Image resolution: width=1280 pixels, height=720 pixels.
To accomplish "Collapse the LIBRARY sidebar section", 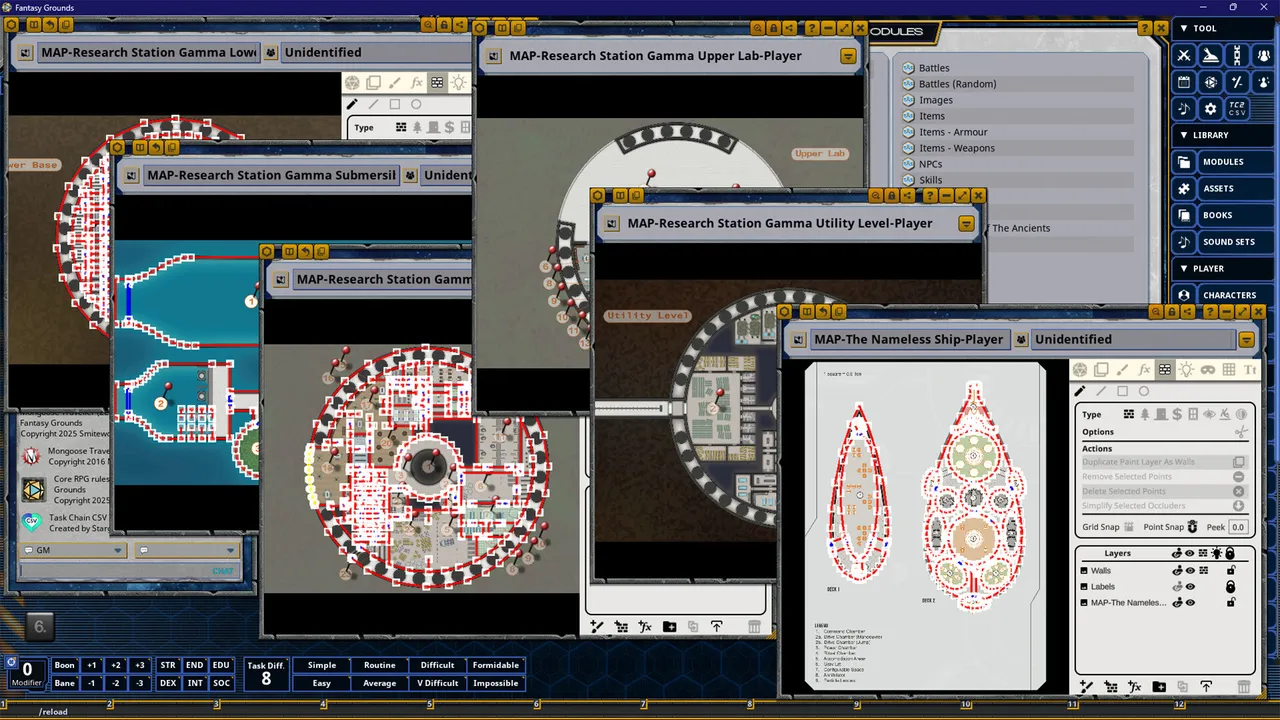I will point(1184,135).
